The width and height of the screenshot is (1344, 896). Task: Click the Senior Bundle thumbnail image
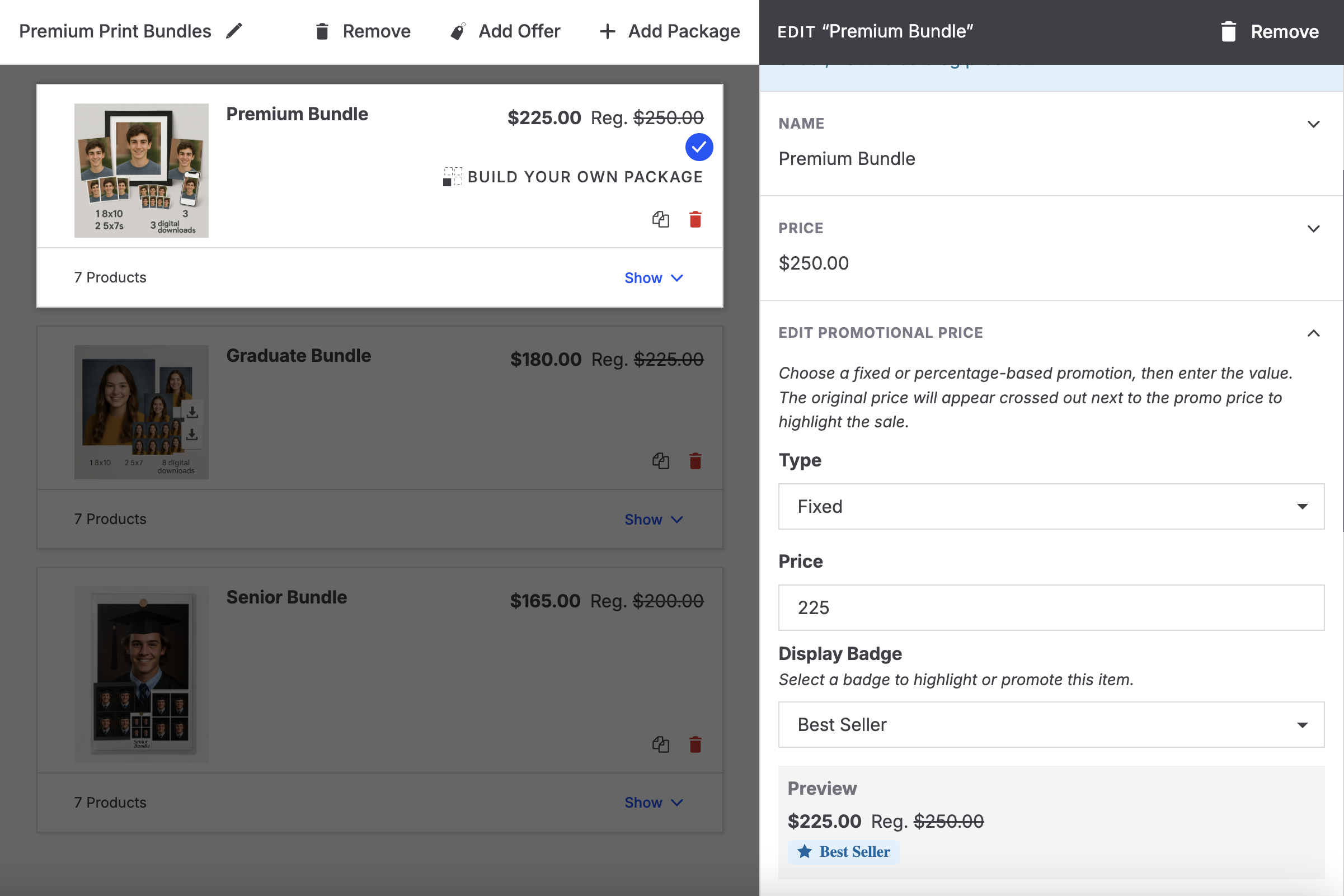coord(141,675)
